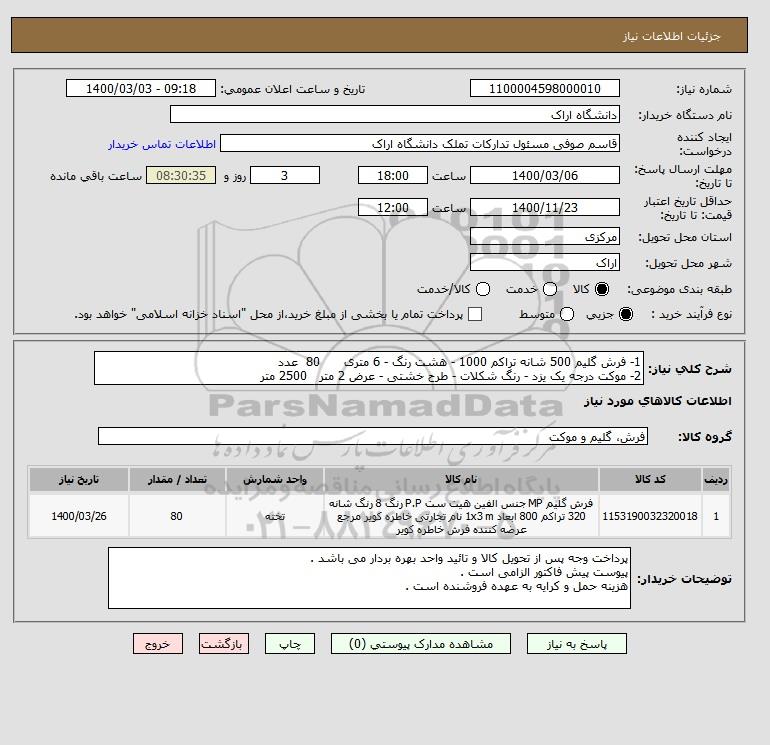
Task: Select the کالا/خدمت radio button
Action: [x=483, y=289]
